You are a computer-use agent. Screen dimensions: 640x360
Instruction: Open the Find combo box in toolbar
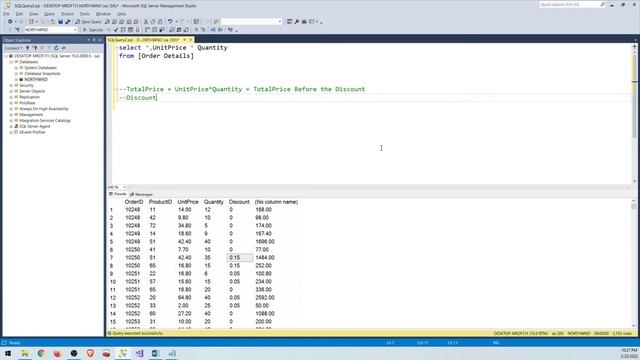pyautogui.click(x=251, y=22)
